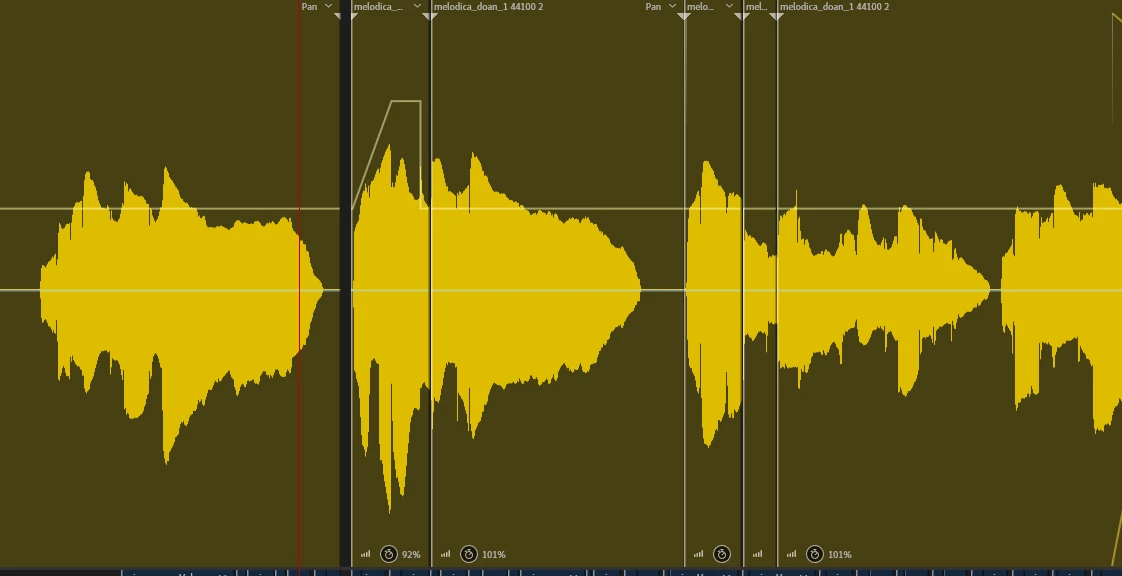The image size is (1122, 576).
Task: Click the first melodica_doan_1 44100 2 clip title
Action: pyautogui.click(x=488, y=6)
